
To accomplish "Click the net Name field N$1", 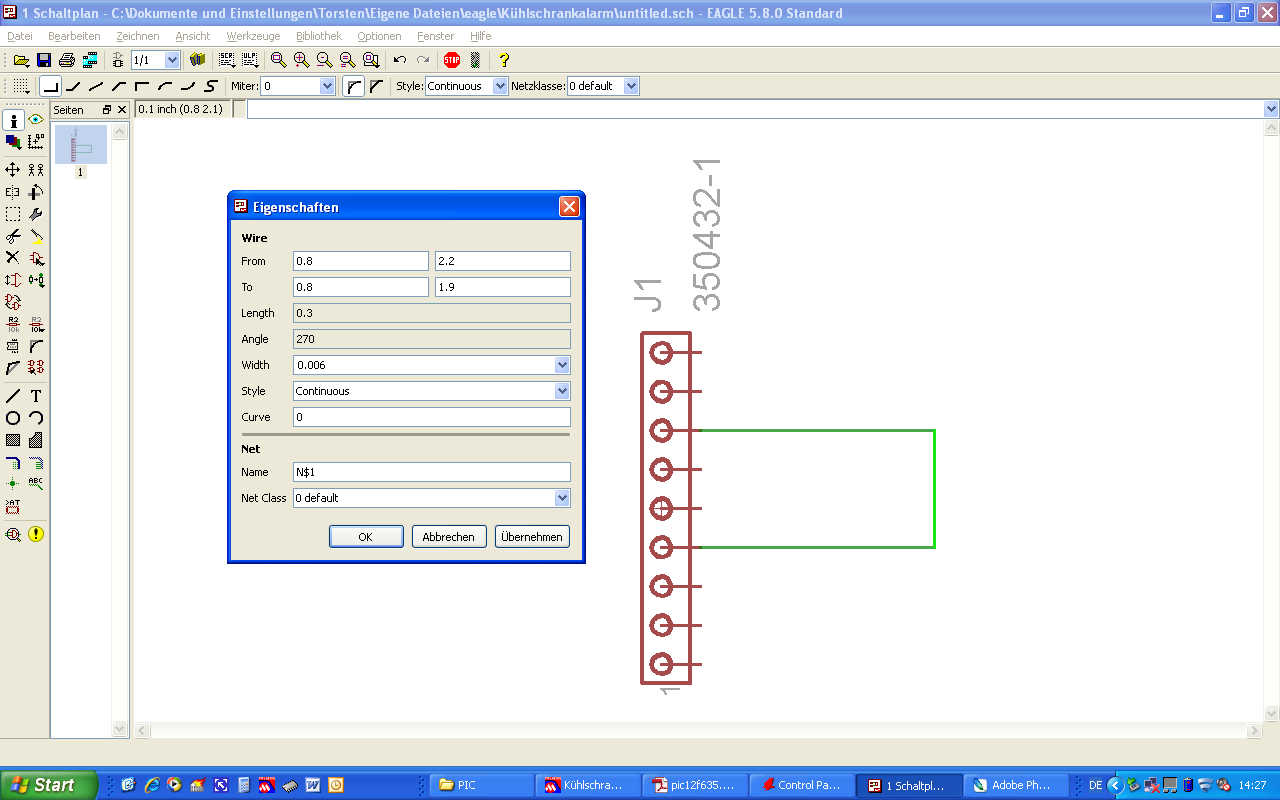I will 432,472.
